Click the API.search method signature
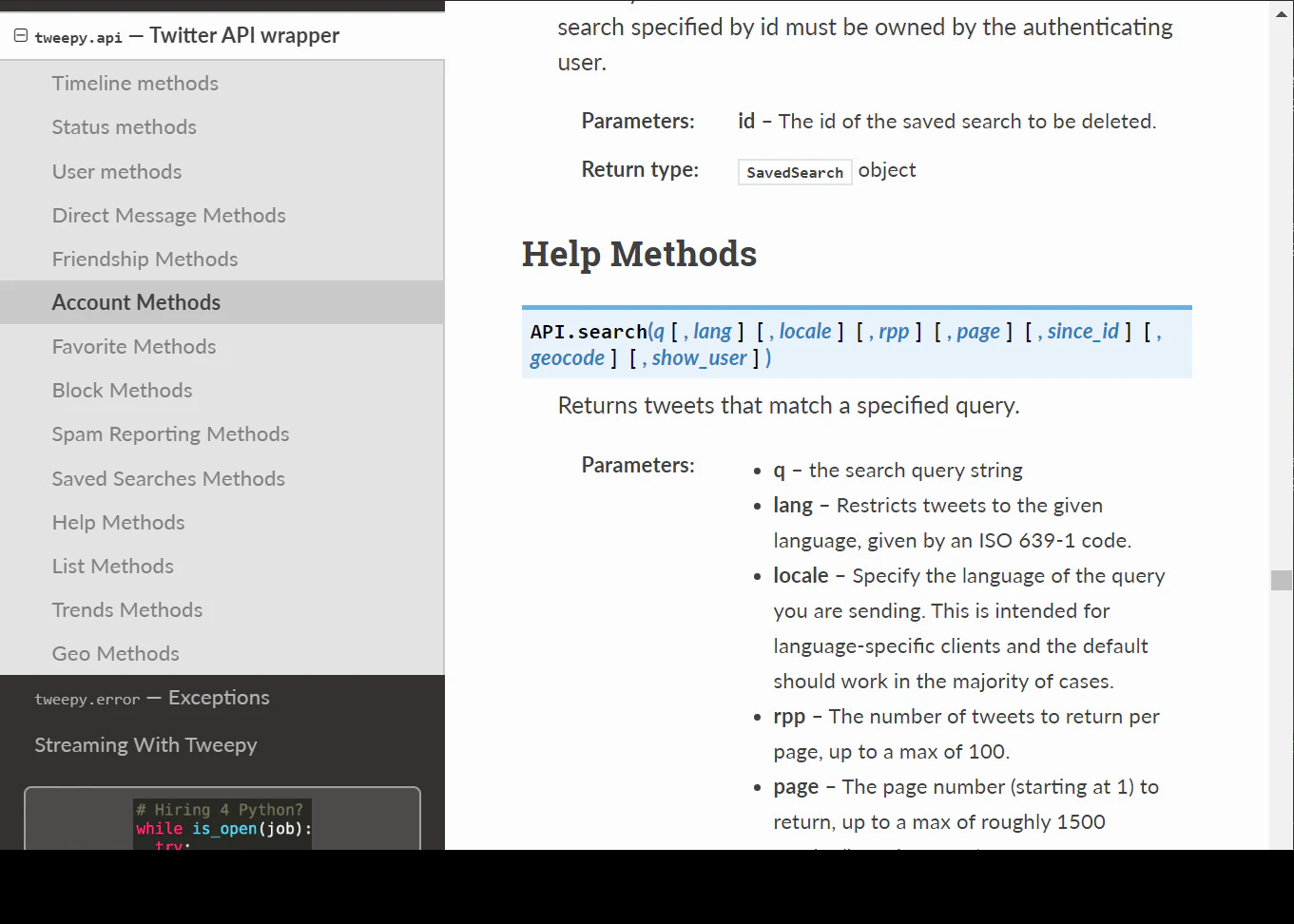The width and height of the screenshot is (1294, 924). pyautogui.click(x=857, y=344)
